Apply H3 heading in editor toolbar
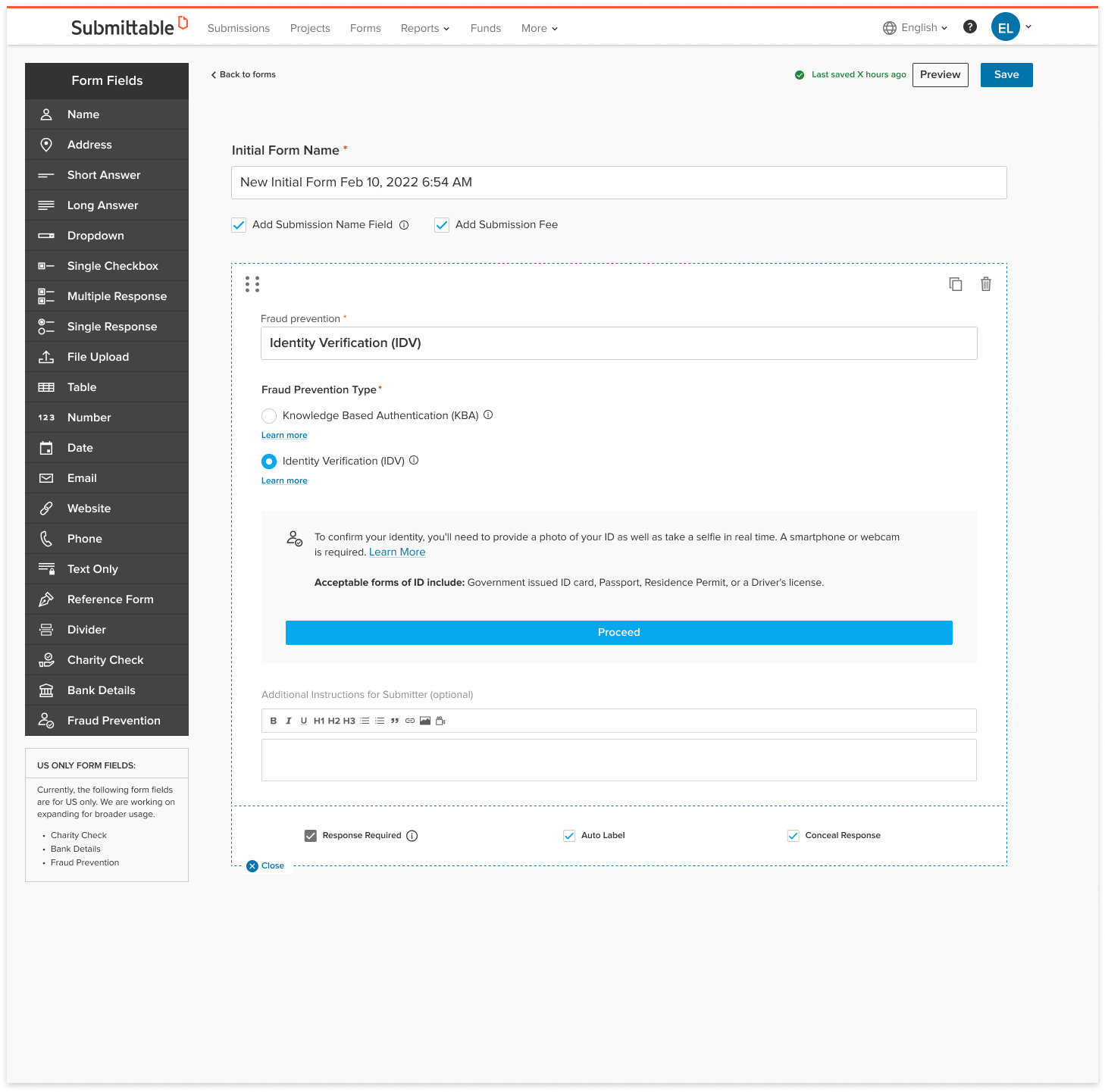Viewport: 1105px width, 1092px height. pyautogui.click(x=349, y=721)
